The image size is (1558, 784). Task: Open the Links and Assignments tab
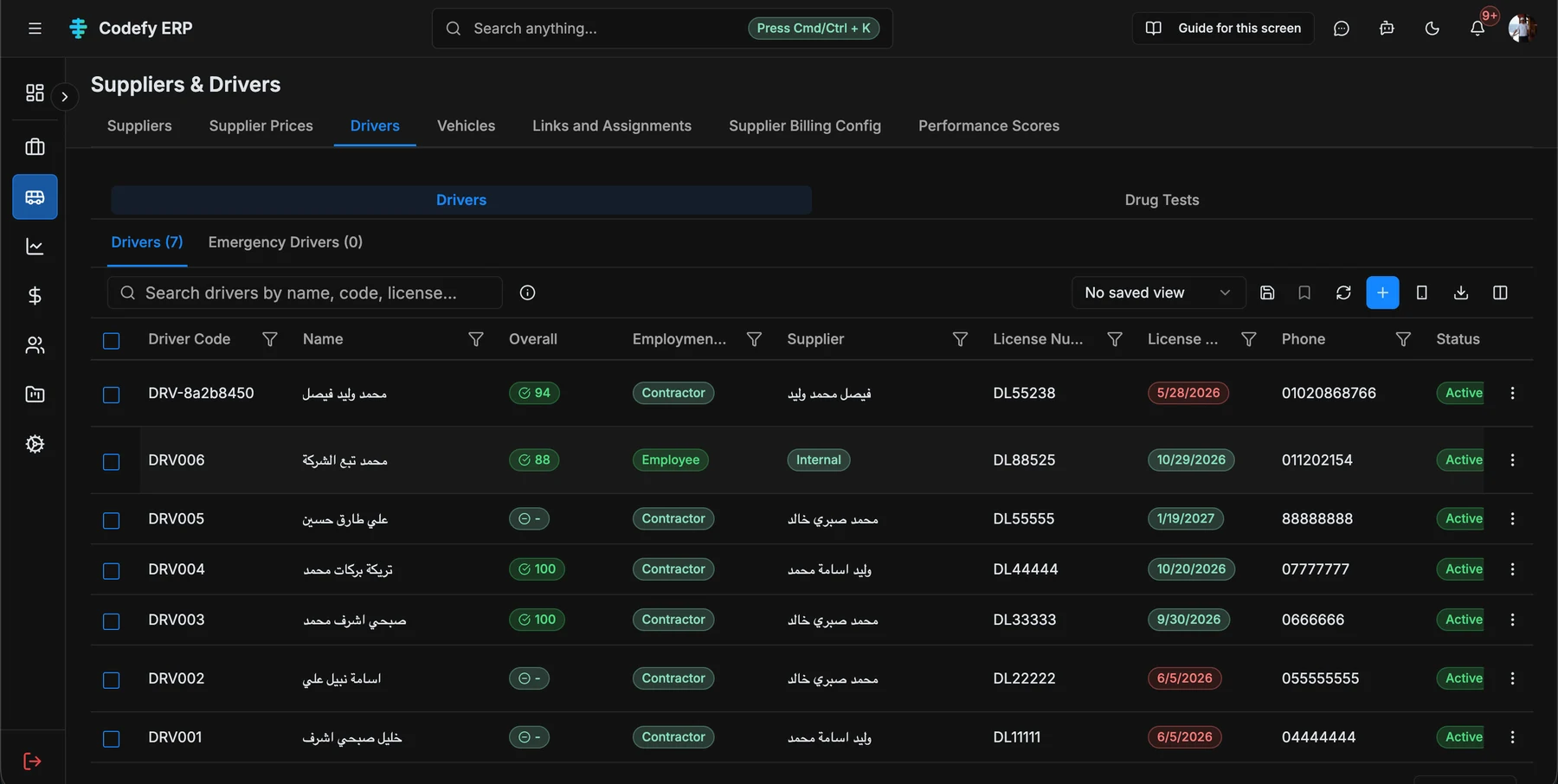click(x=612, y=126)
